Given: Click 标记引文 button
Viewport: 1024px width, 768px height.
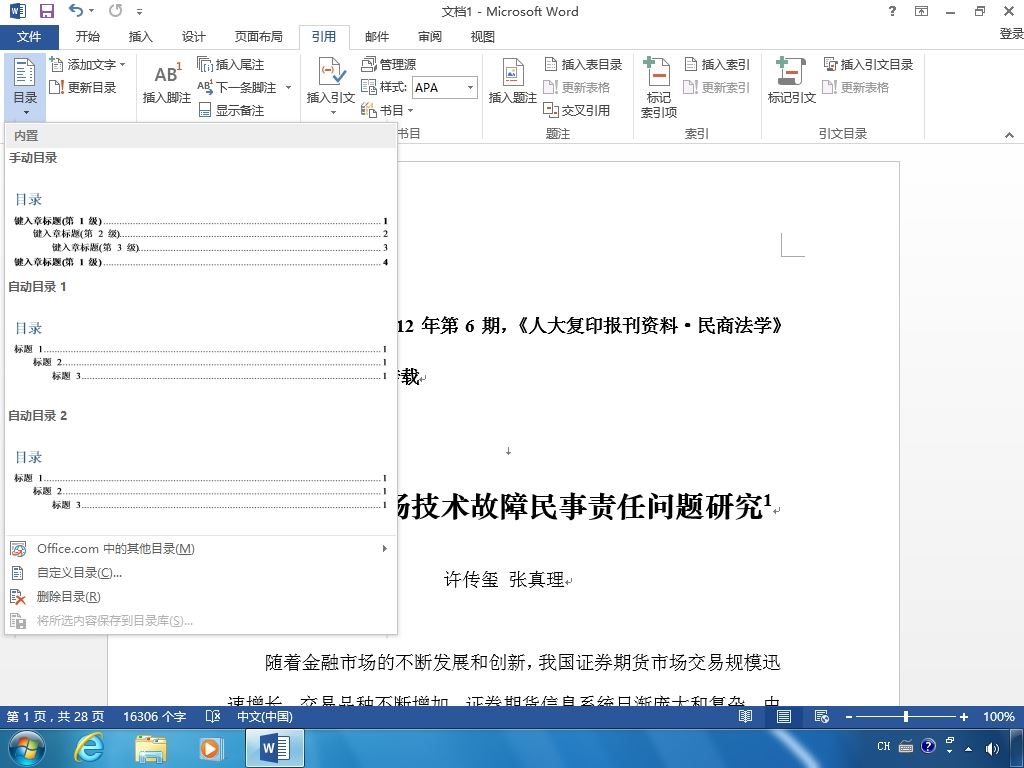Looking at the screenshot, I should tap(792, 81).
